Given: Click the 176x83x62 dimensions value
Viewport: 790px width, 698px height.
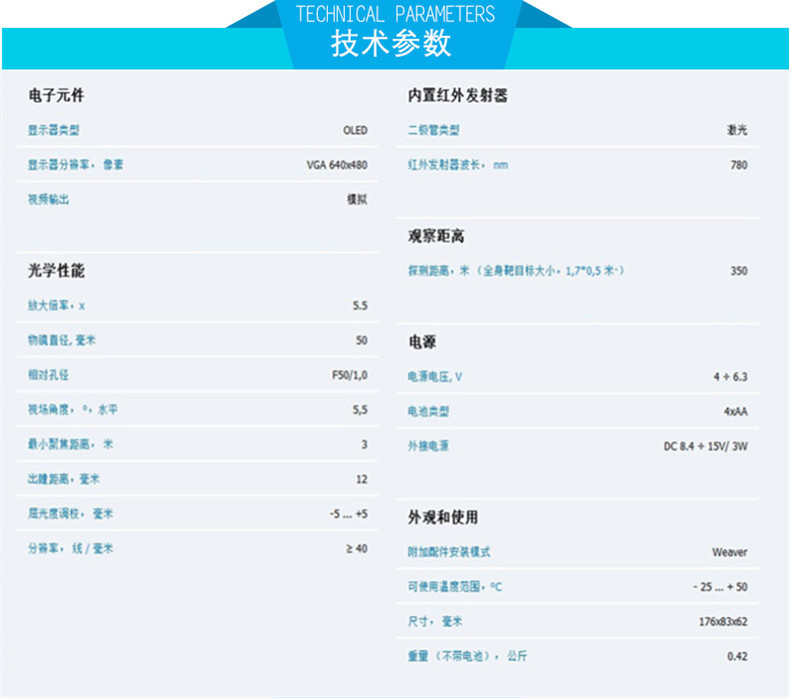Looking at the screenshot, I should pos(722,622).
